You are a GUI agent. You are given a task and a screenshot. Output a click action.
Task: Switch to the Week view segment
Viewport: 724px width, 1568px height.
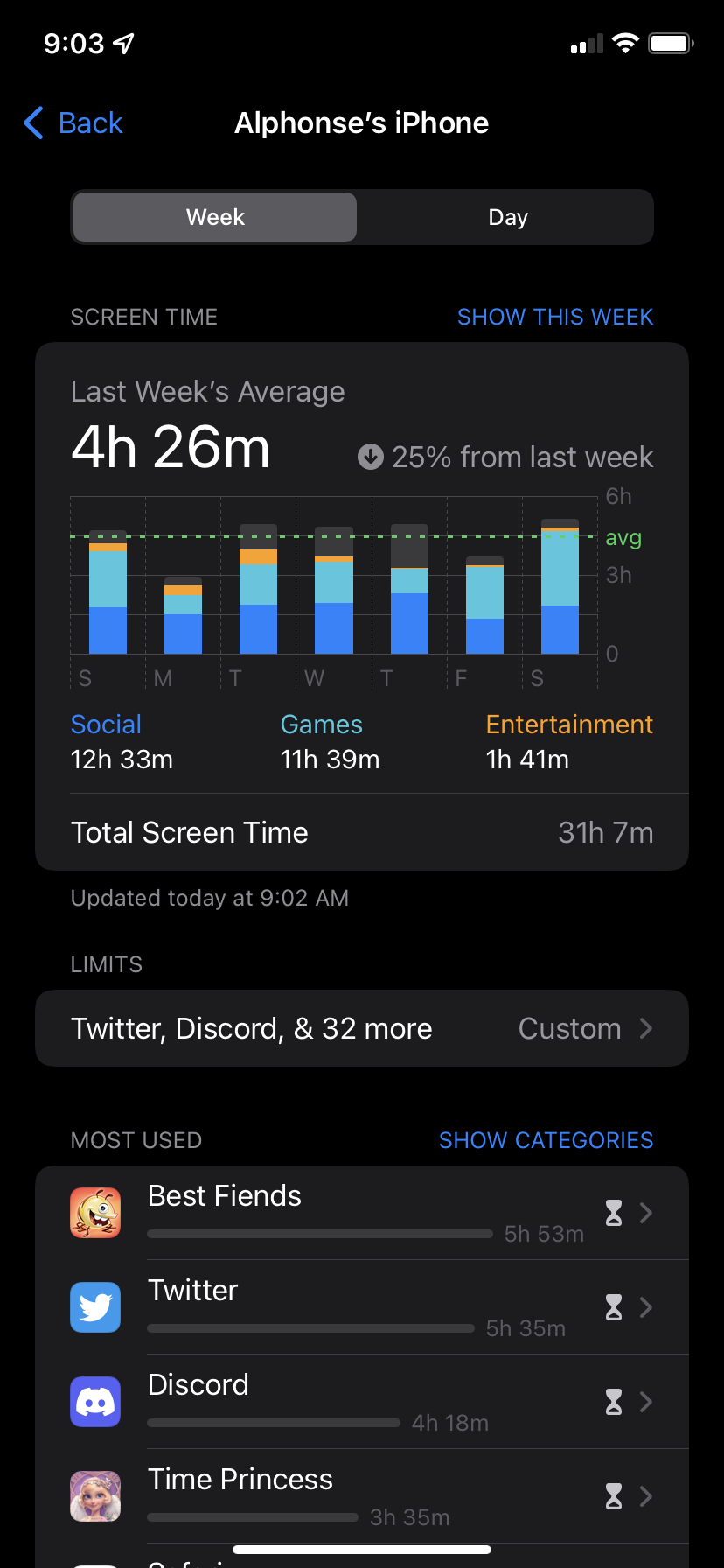click(215, 217)
